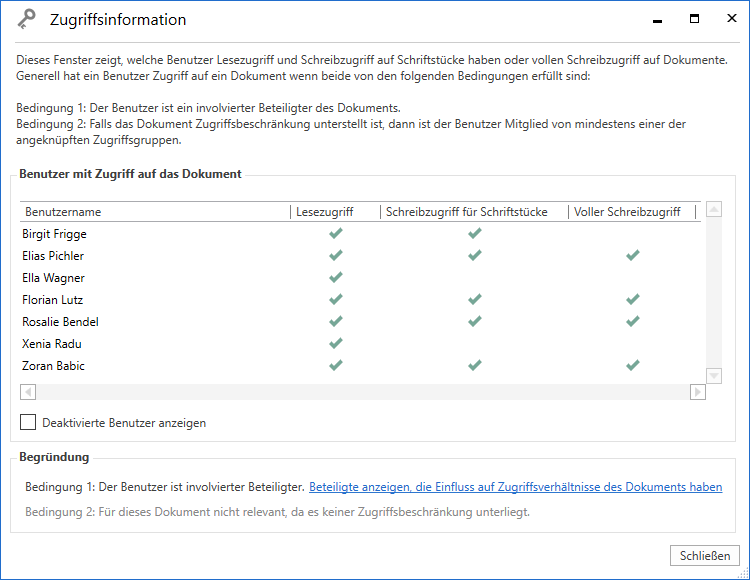Click Rosalie Bendel's Voller Schreibzugriff checkmark
The width and height of the screenshot is (750, 580).
tap(632, 322)
